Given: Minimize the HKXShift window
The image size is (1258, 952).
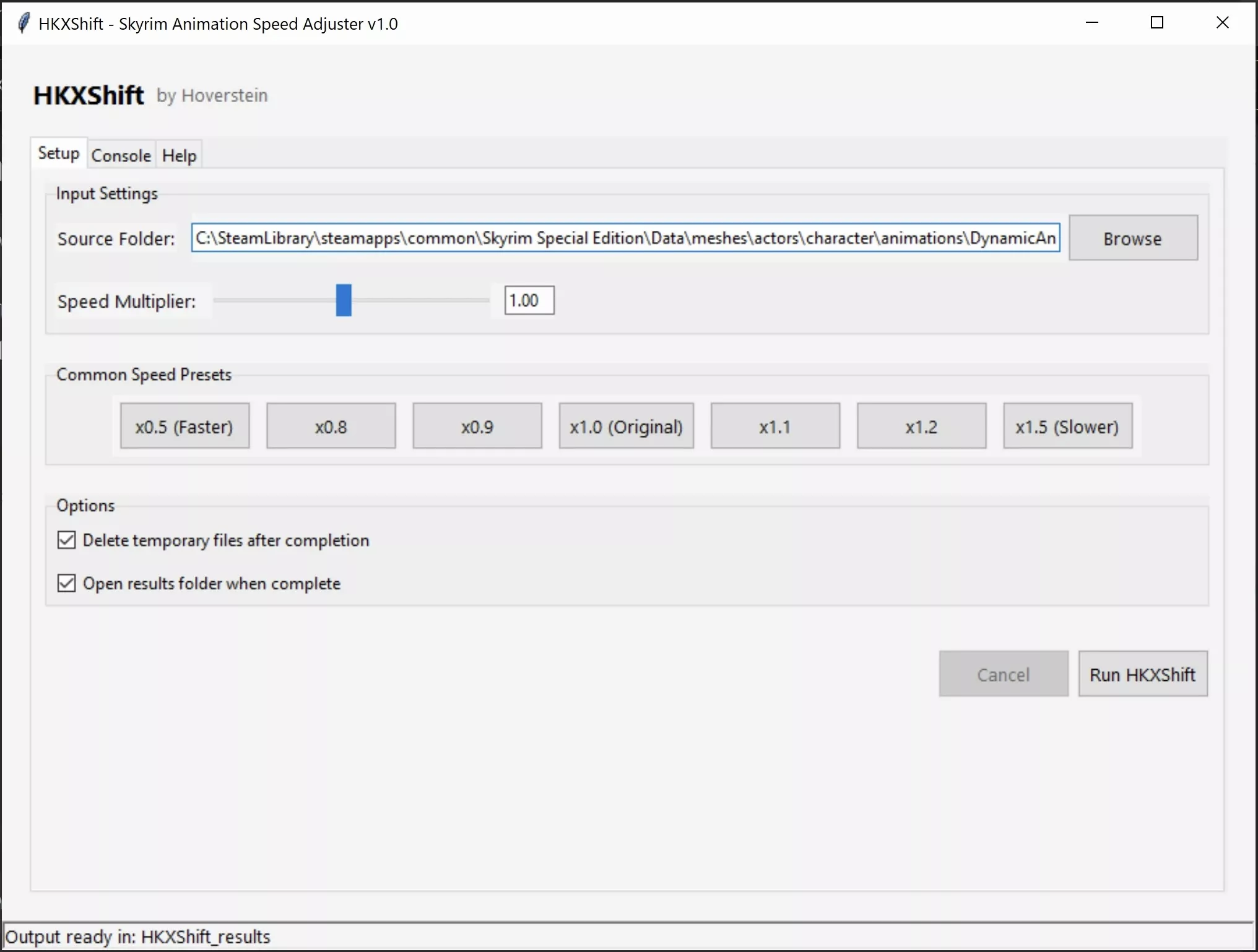Looking at the screenshot, I should coord(1092,23).
